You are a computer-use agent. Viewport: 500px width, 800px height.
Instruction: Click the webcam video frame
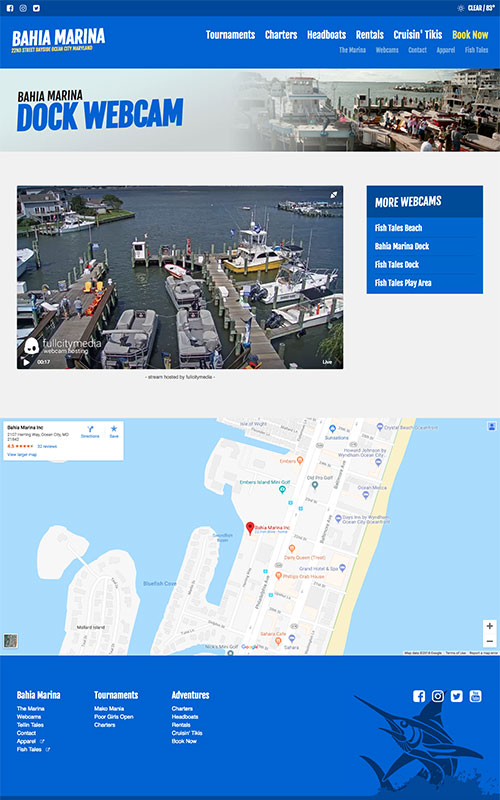click(x=180, y=277)
